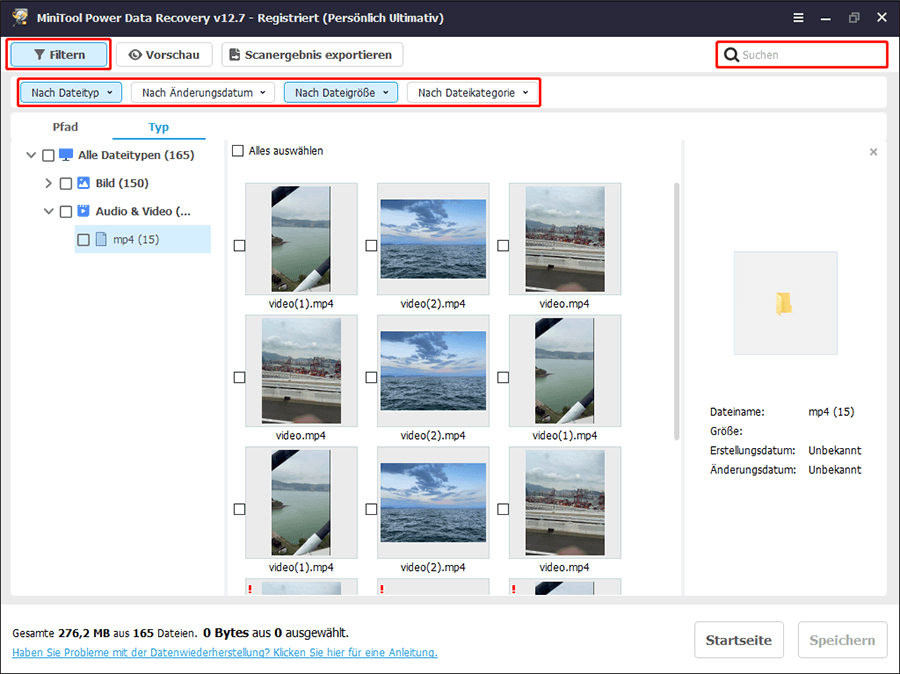Click the Startseite button
The image size is (900, 674).
(739, 640)
